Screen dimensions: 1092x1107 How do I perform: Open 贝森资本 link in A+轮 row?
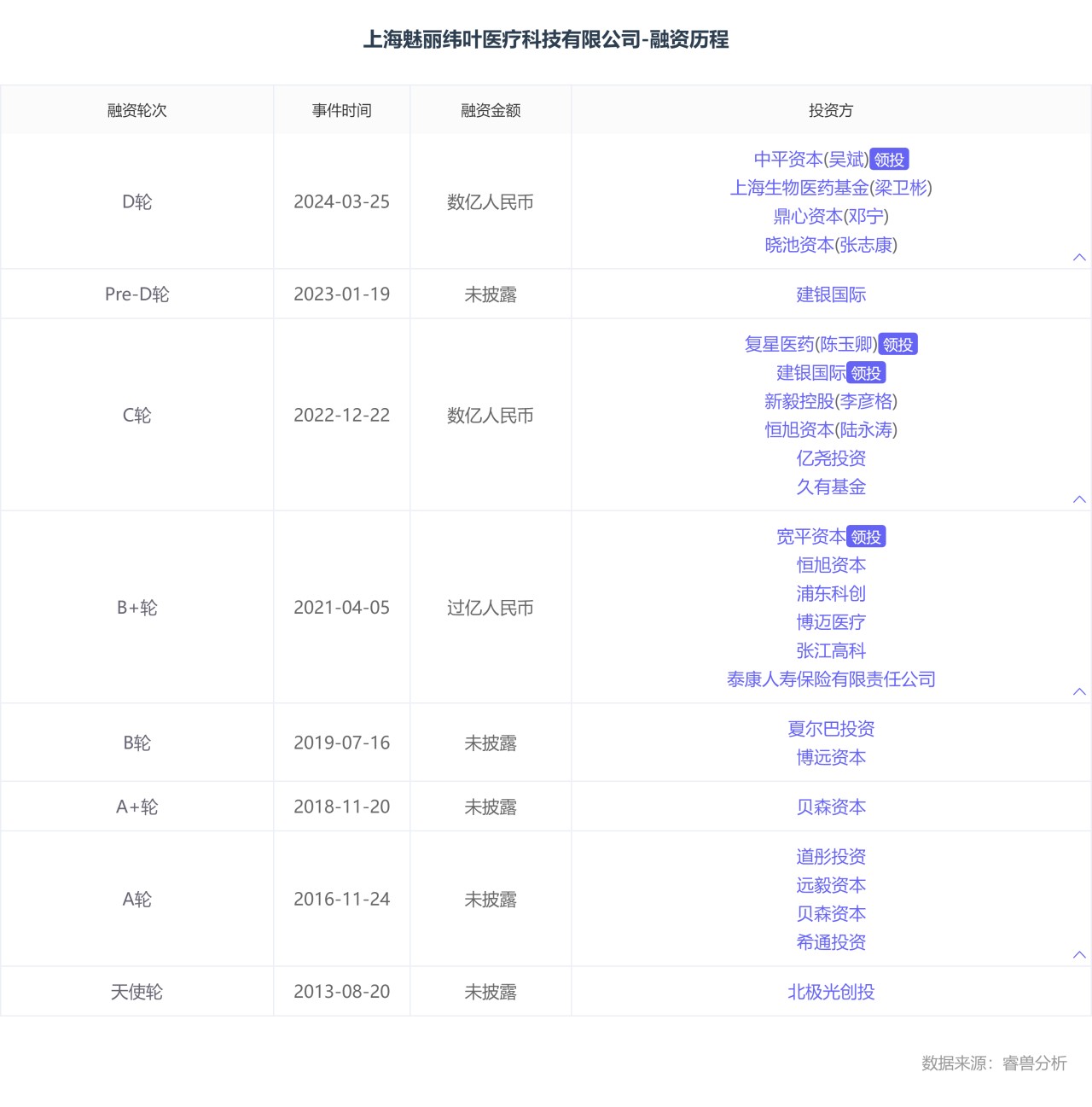click(831, 807)
